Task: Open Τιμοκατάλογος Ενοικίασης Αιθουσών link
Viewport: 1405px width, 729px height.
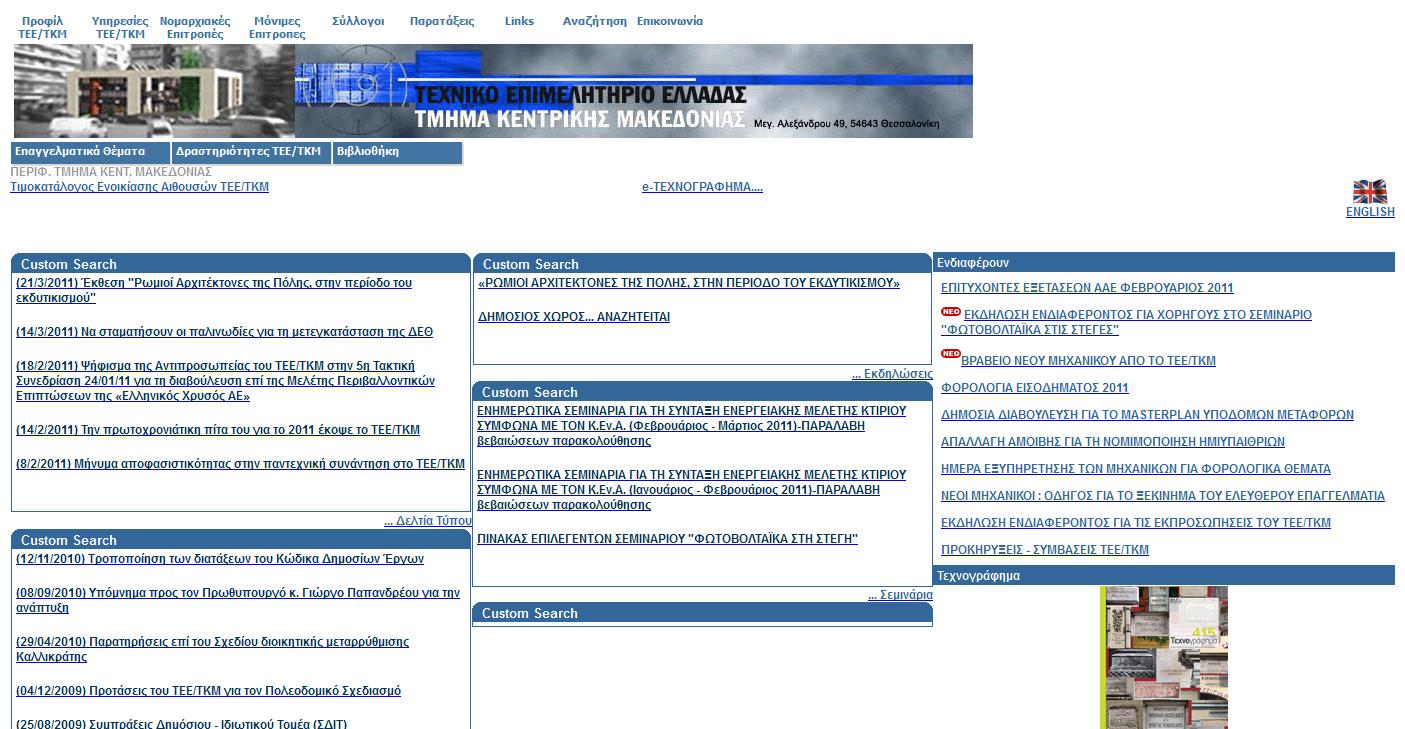Action: coord(139,187)
